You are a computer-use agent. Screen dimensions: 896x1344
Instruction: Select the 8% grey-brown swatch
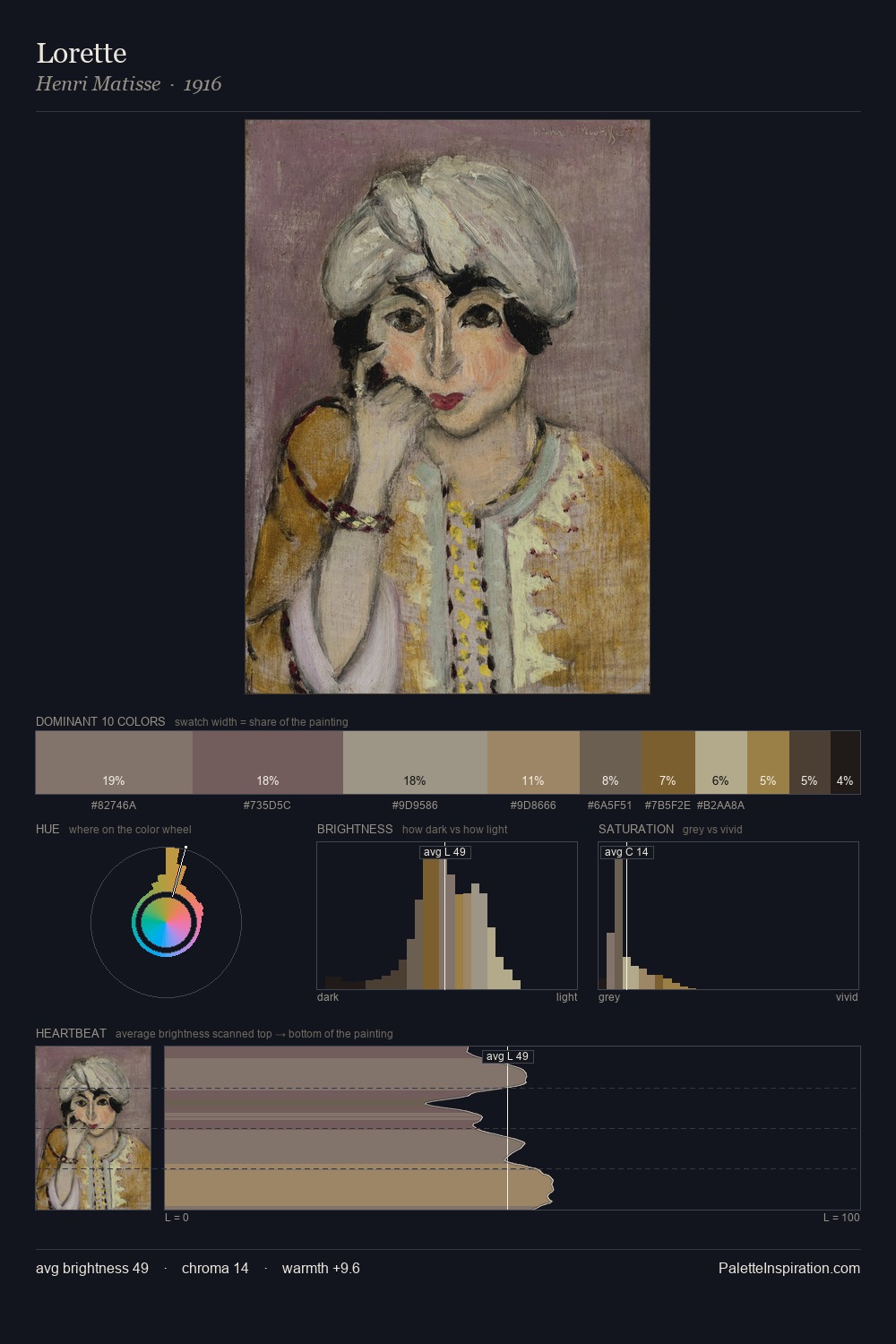[x=610, y=762]
